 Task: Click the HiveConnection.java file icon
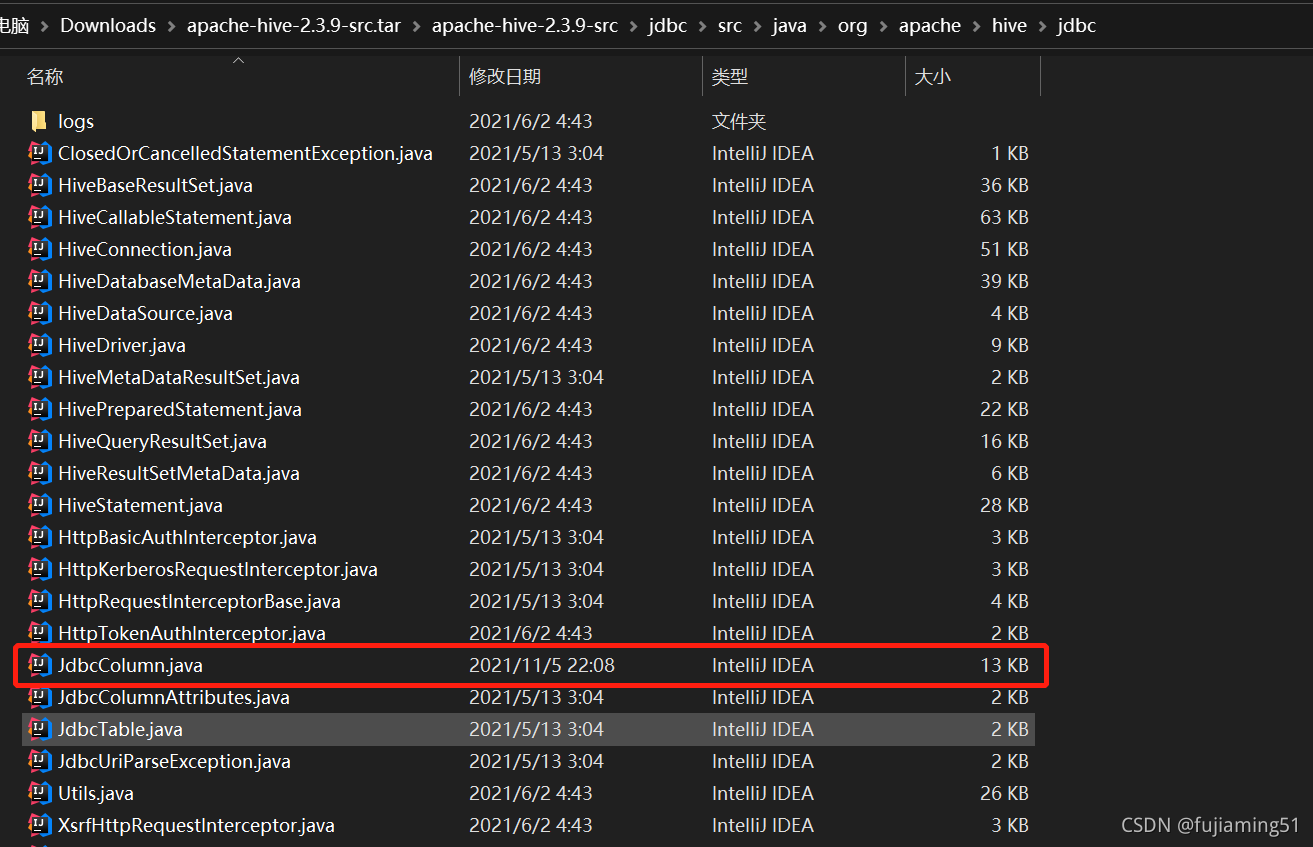40,249
